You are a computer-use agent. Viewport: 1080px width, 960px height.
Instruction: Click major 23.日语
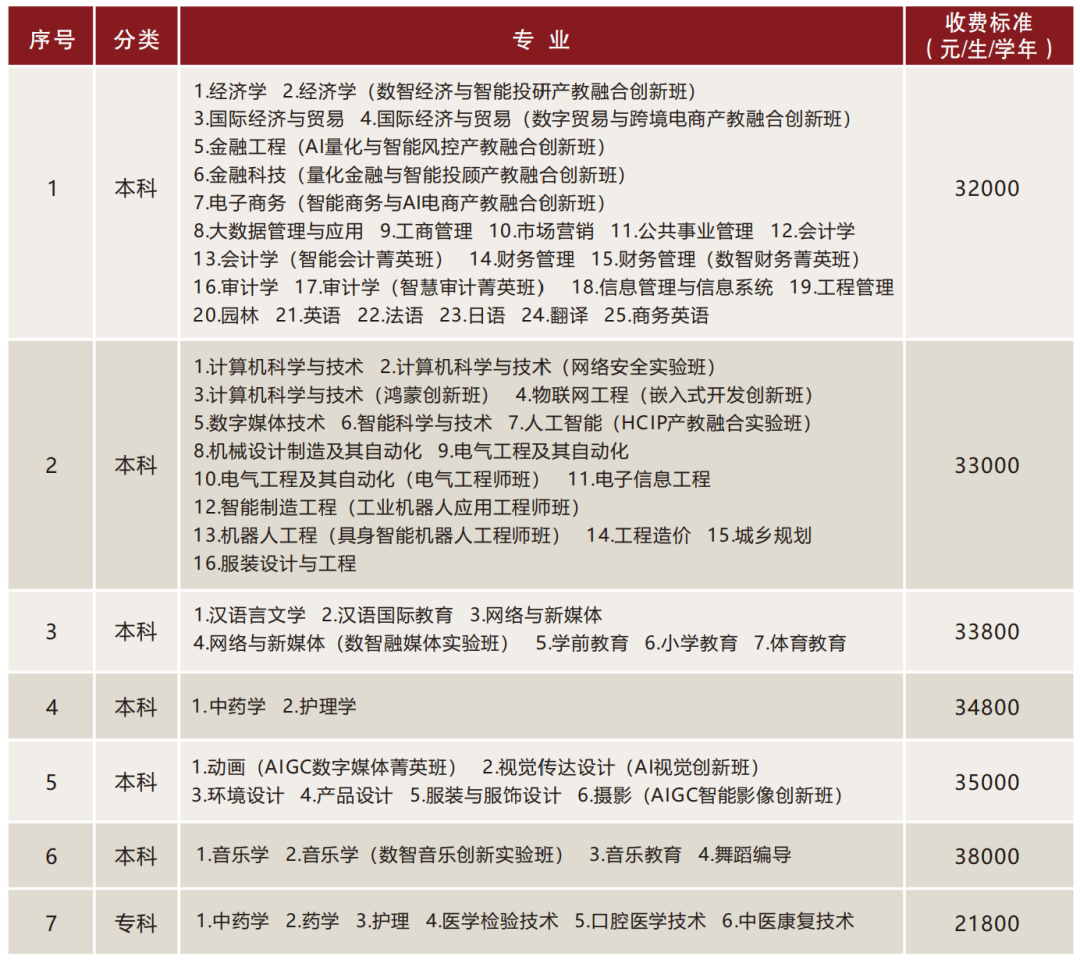[472, 315]
